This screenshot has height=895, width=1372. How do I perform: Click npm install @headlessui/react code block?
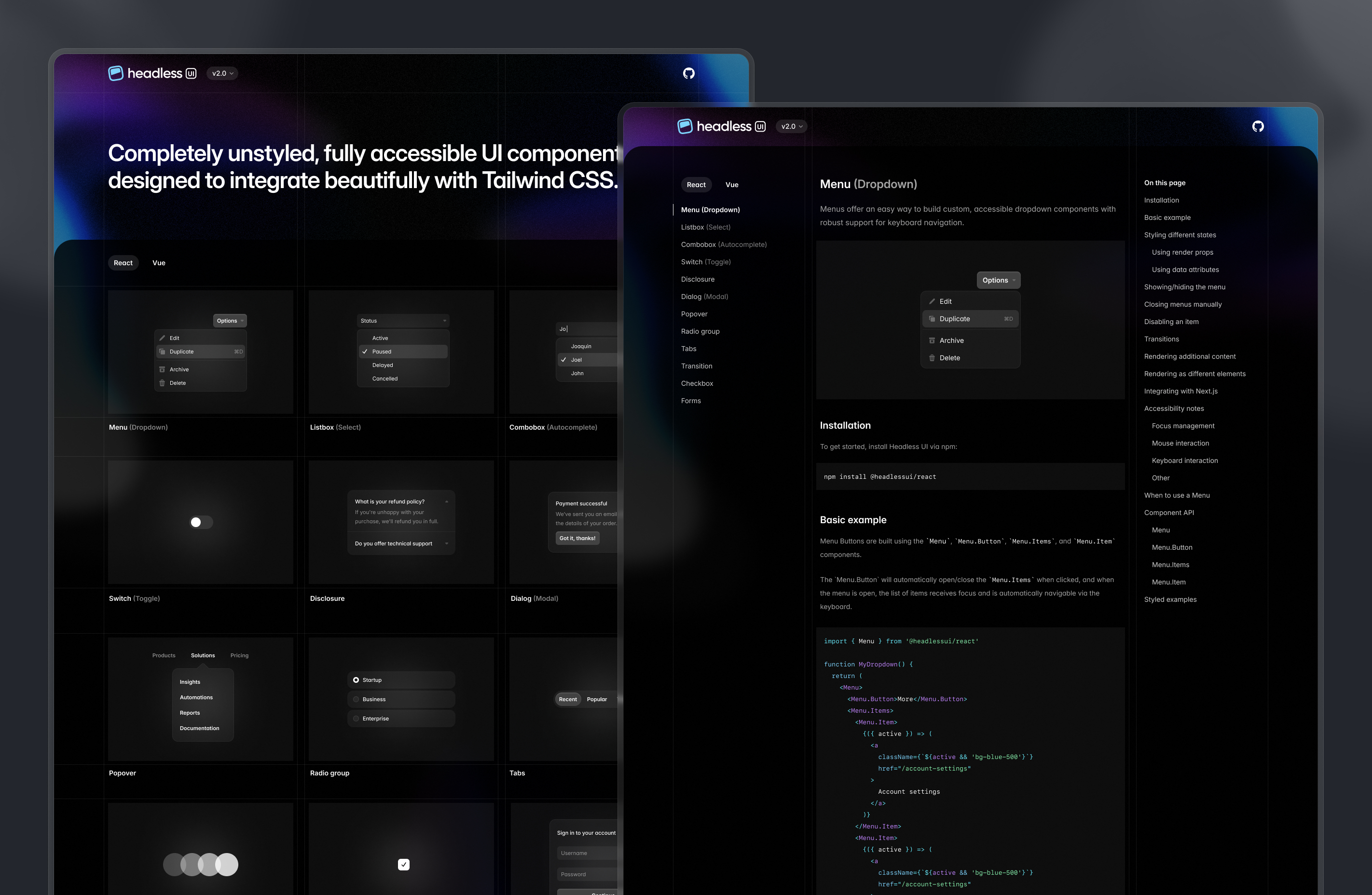click(x=970, y=476)
